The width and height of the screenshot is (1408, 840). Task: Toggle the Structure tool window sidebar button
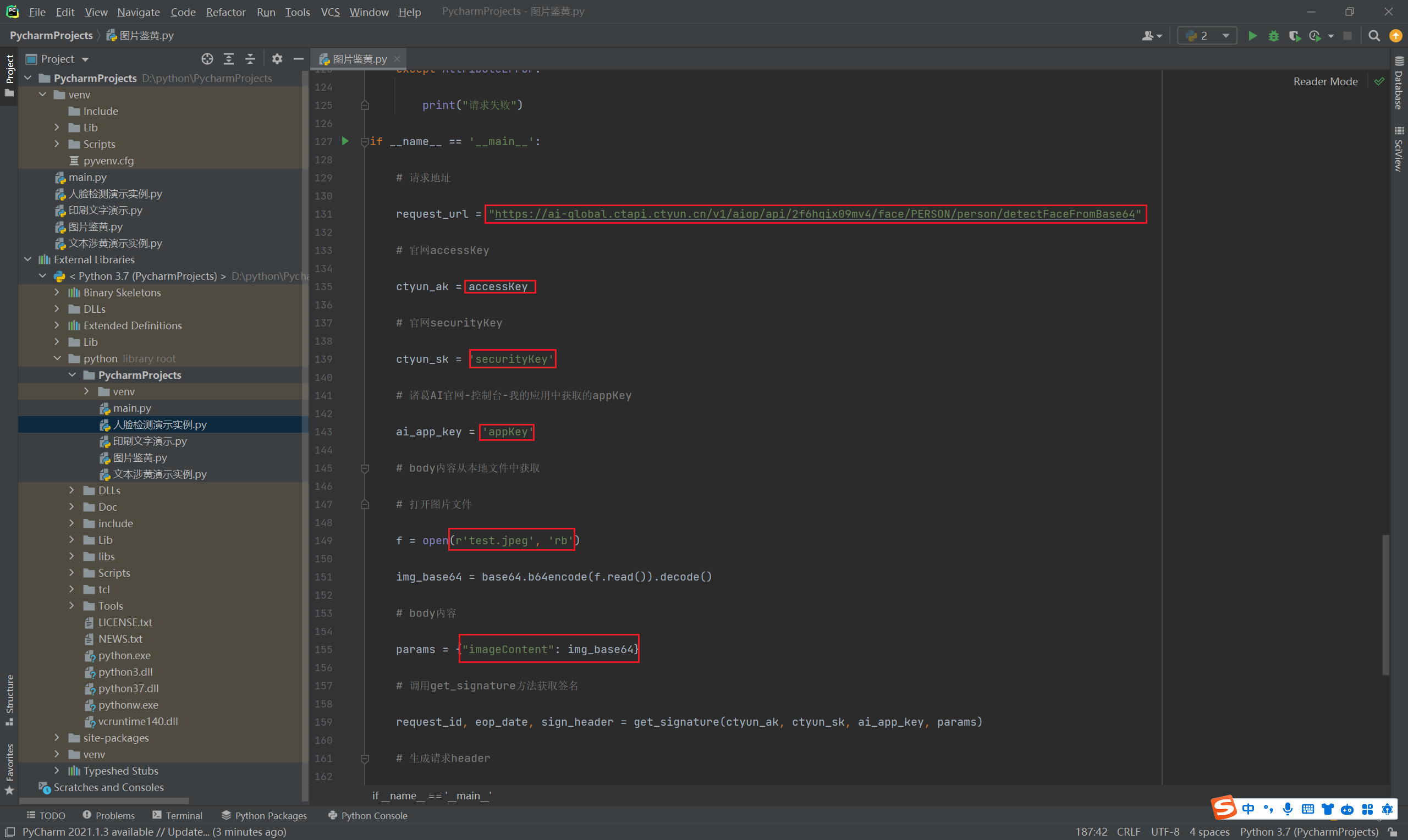(9, 699)
